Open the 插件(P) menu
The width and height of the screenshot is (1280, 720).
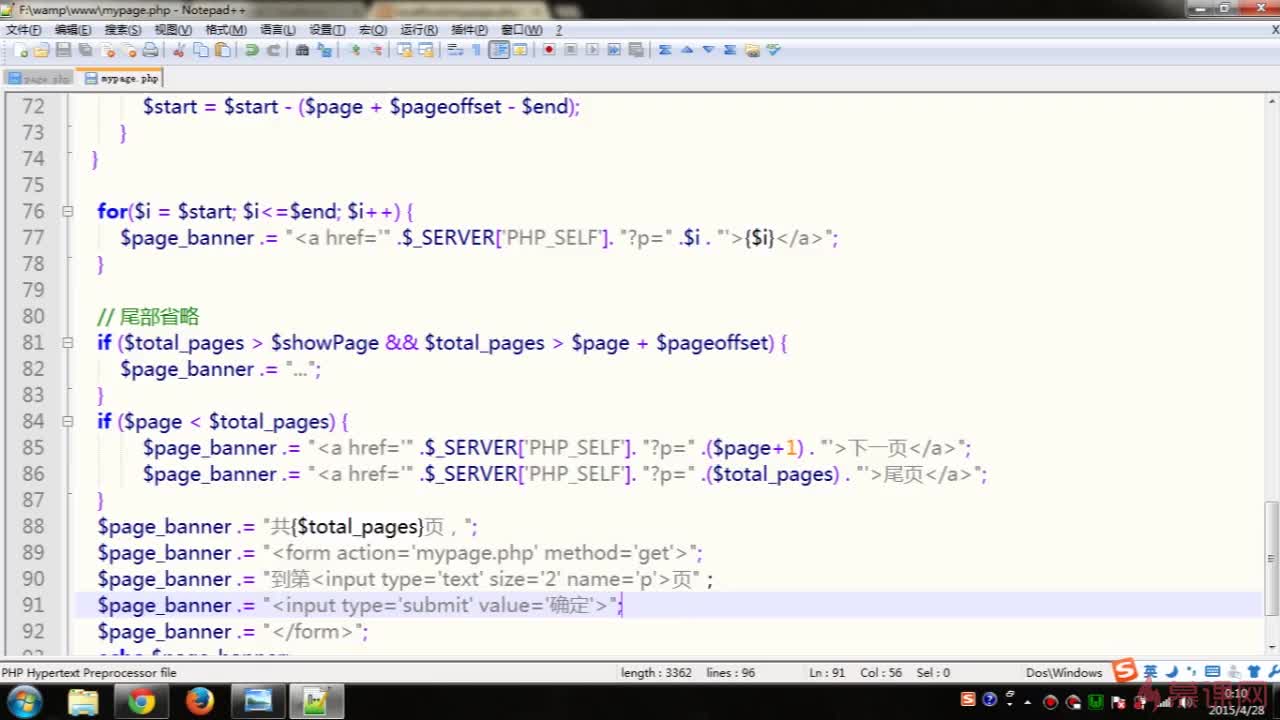[469, 30]
